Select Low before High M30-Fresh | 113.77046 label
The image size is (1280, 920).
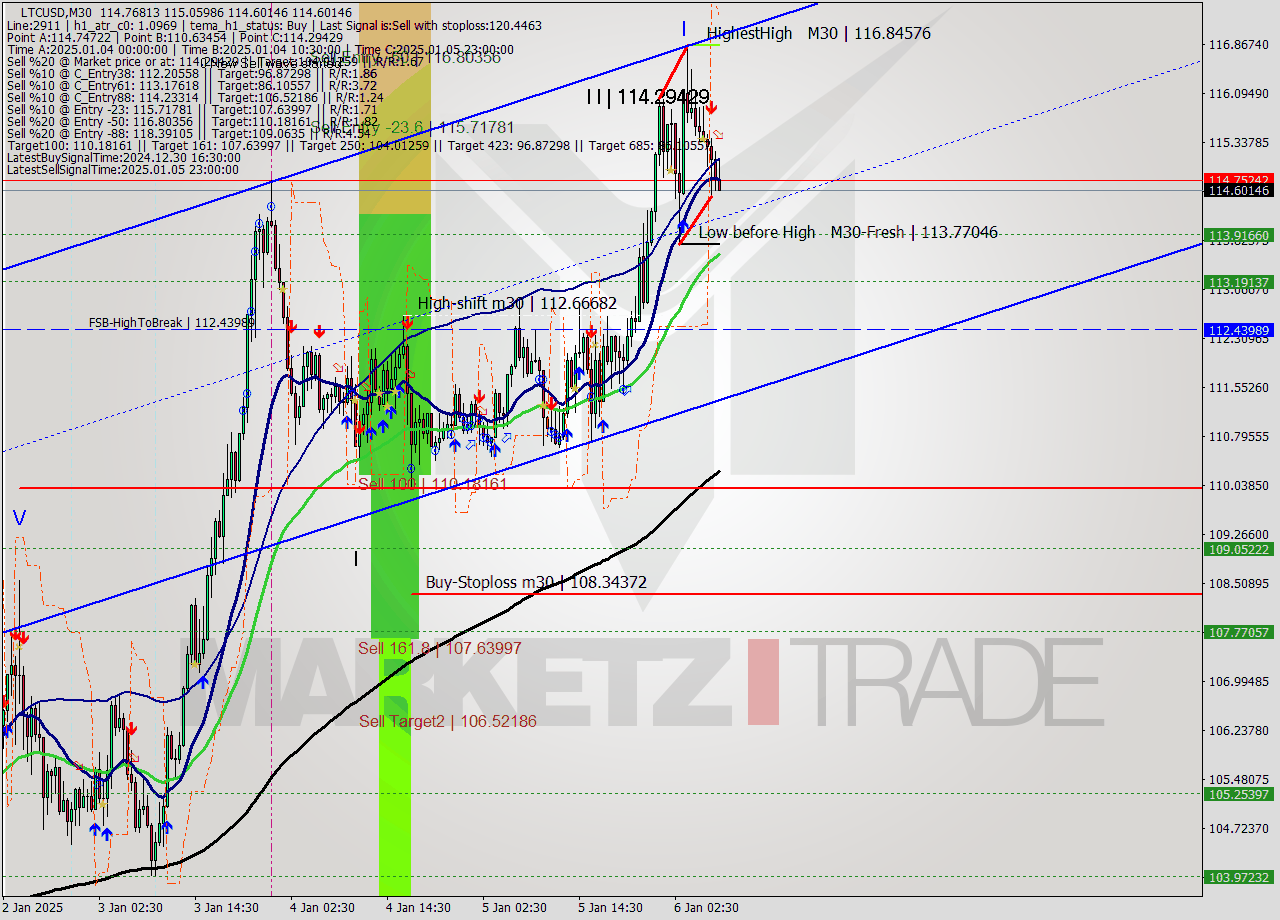[x=848, y=232]
